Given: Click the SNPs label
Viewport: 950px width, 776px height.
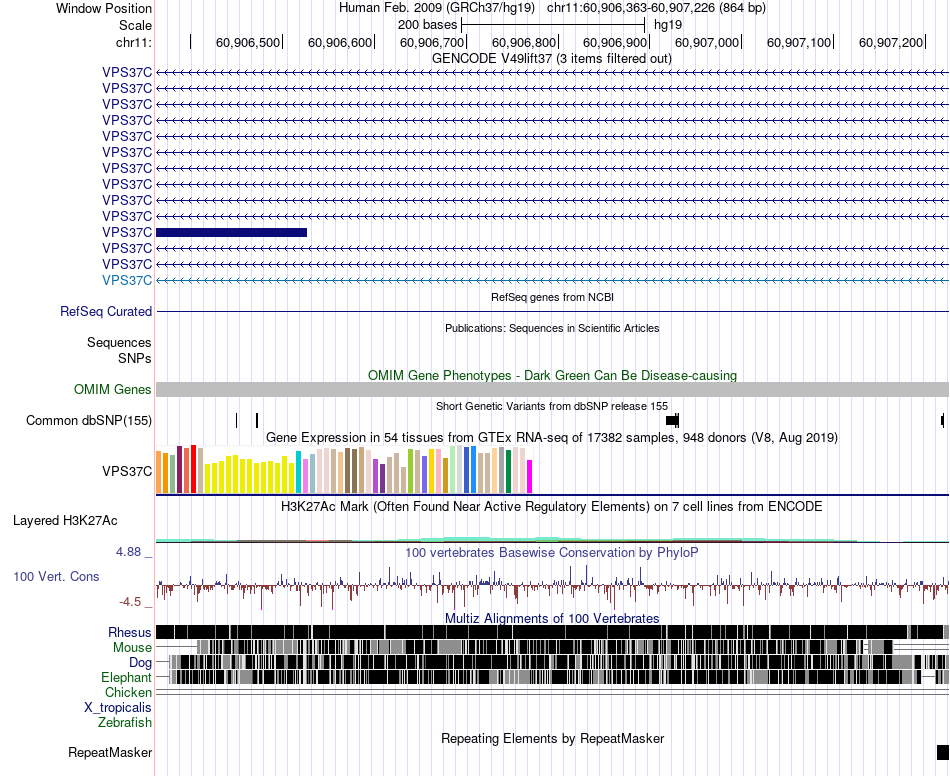Looking at the screenshot, I should coord(135,359).
